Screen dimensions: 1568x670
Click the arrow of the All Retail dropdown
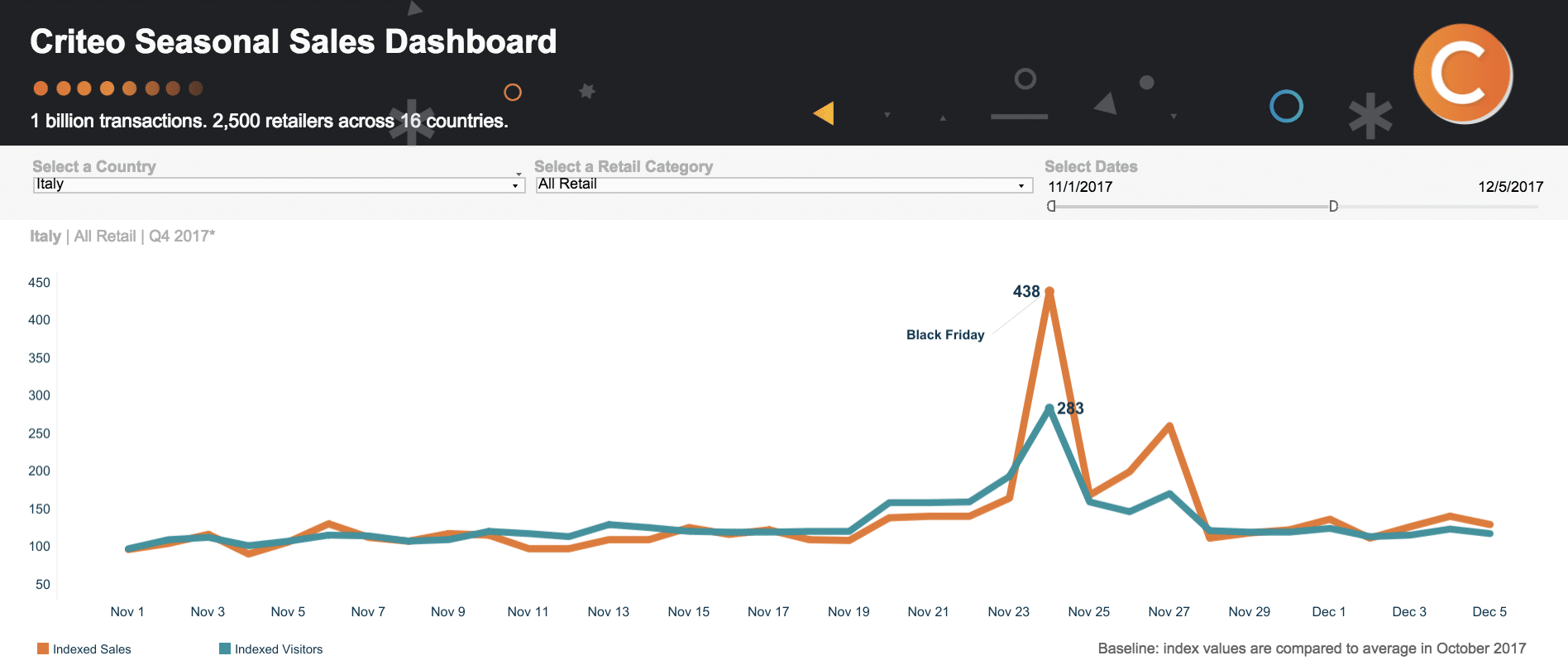(1021, 186)
